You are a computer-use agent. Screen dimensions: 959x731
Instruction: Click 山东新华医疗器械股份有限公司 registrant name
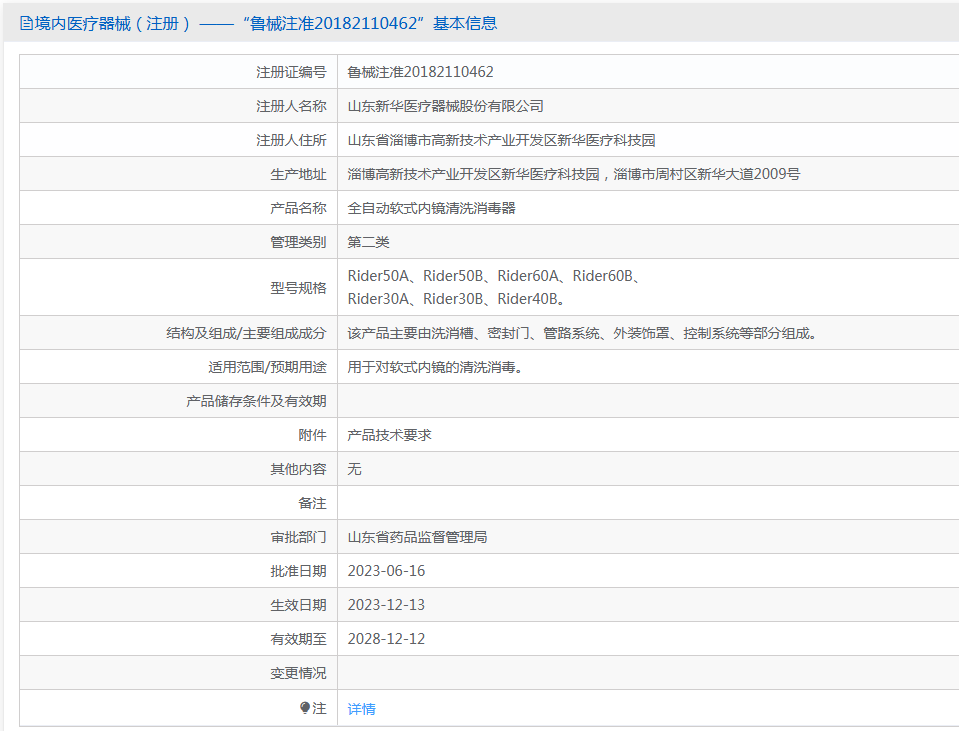445,106
